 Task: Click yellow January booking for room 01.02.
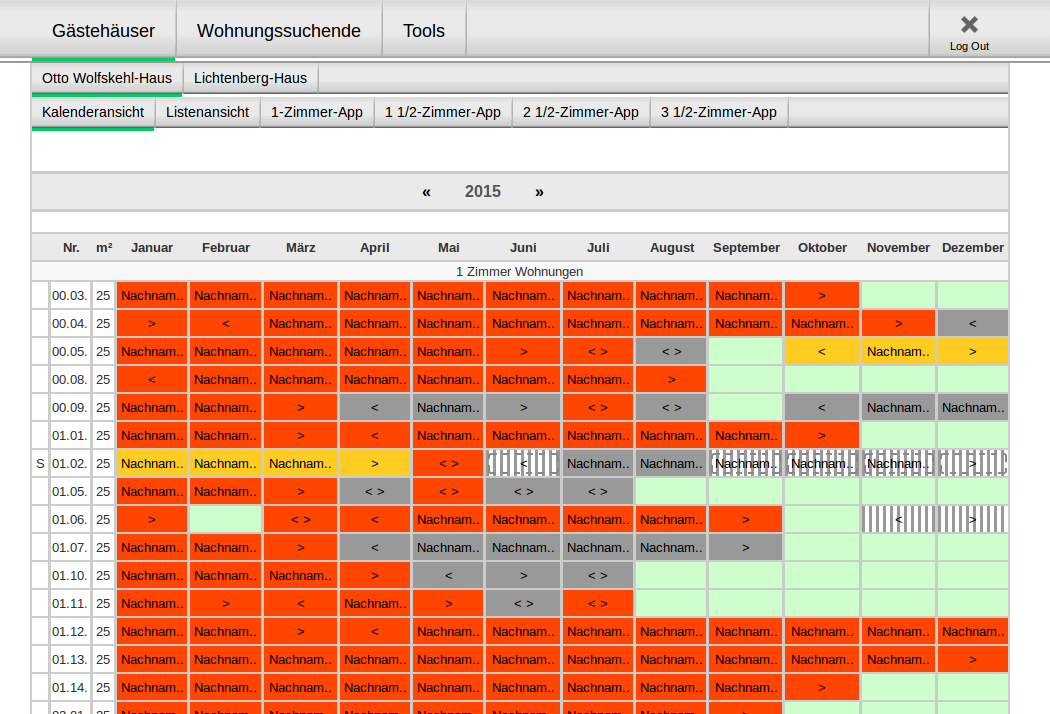click(x=152, y=463)
